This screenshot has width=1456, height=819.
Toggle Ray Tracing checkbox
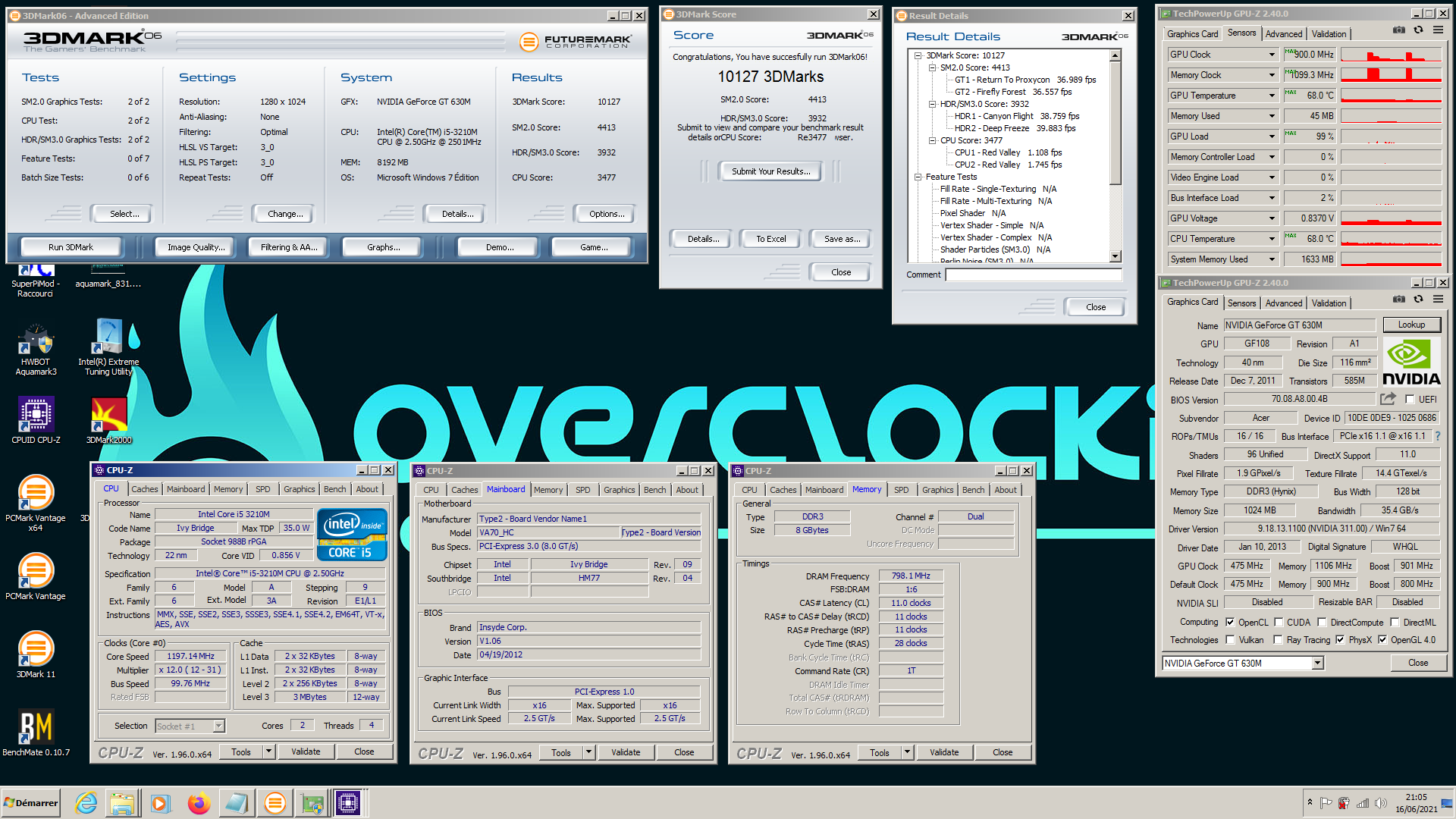point(1279,640)
